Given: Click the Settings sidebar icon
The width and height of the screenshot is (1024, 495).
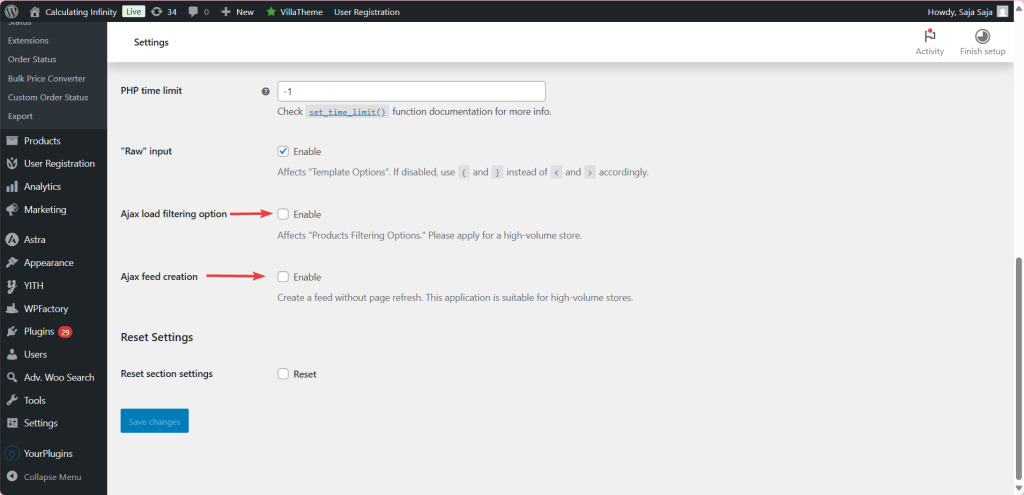Looking at the screenshot, I should 12,423.
